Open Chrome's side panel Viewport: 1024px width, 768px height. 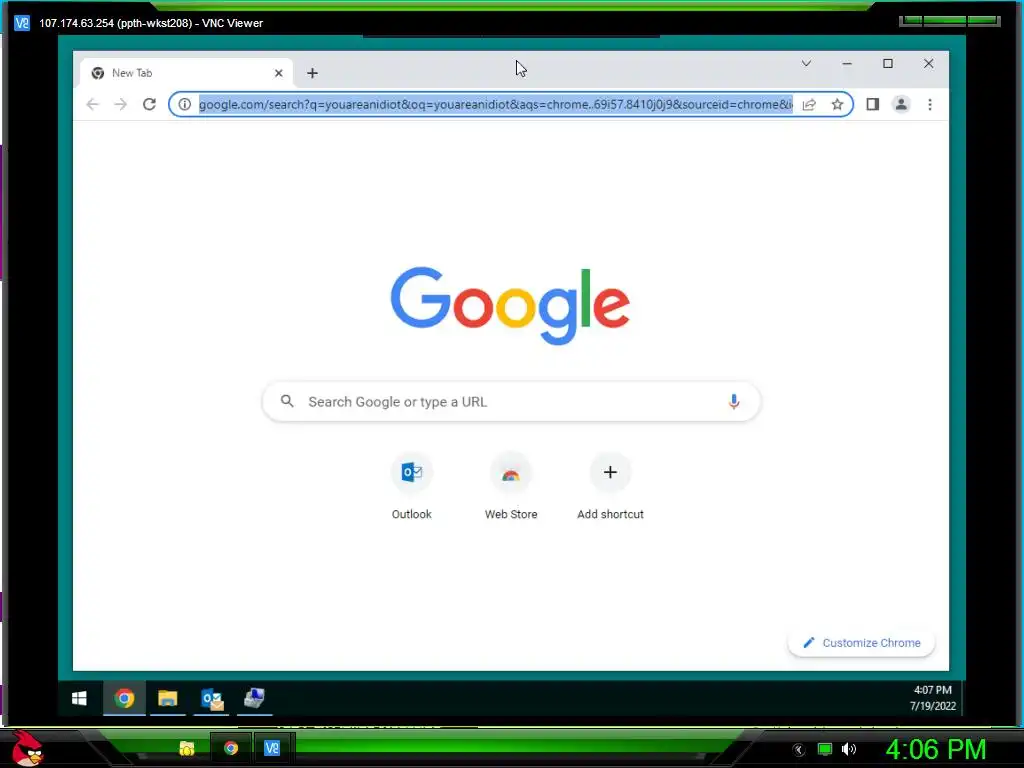(x=872, y=104)
